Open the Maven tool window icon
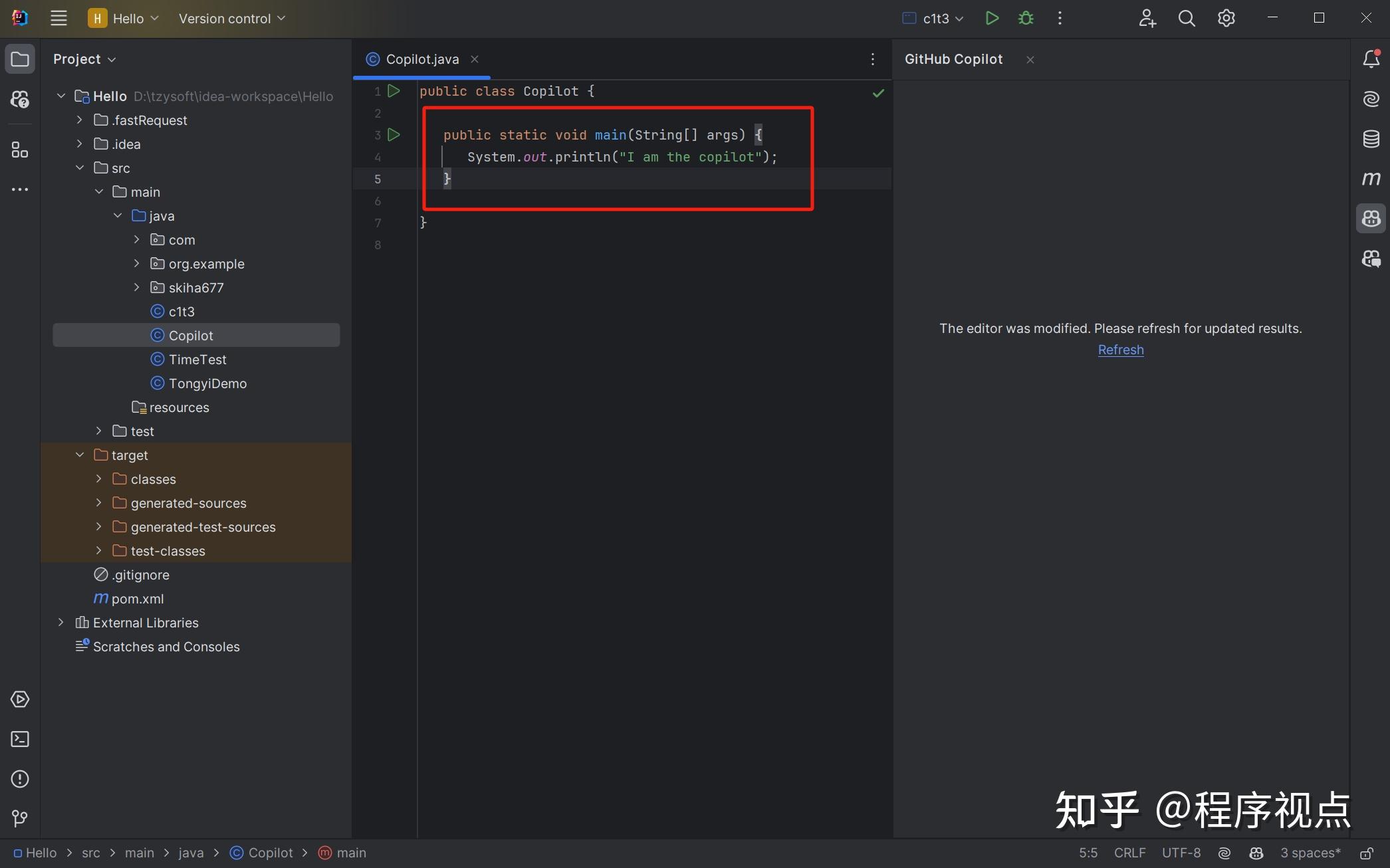Image resolution: width=1390 pixels, height=868 pixels. pos(1371,179)
